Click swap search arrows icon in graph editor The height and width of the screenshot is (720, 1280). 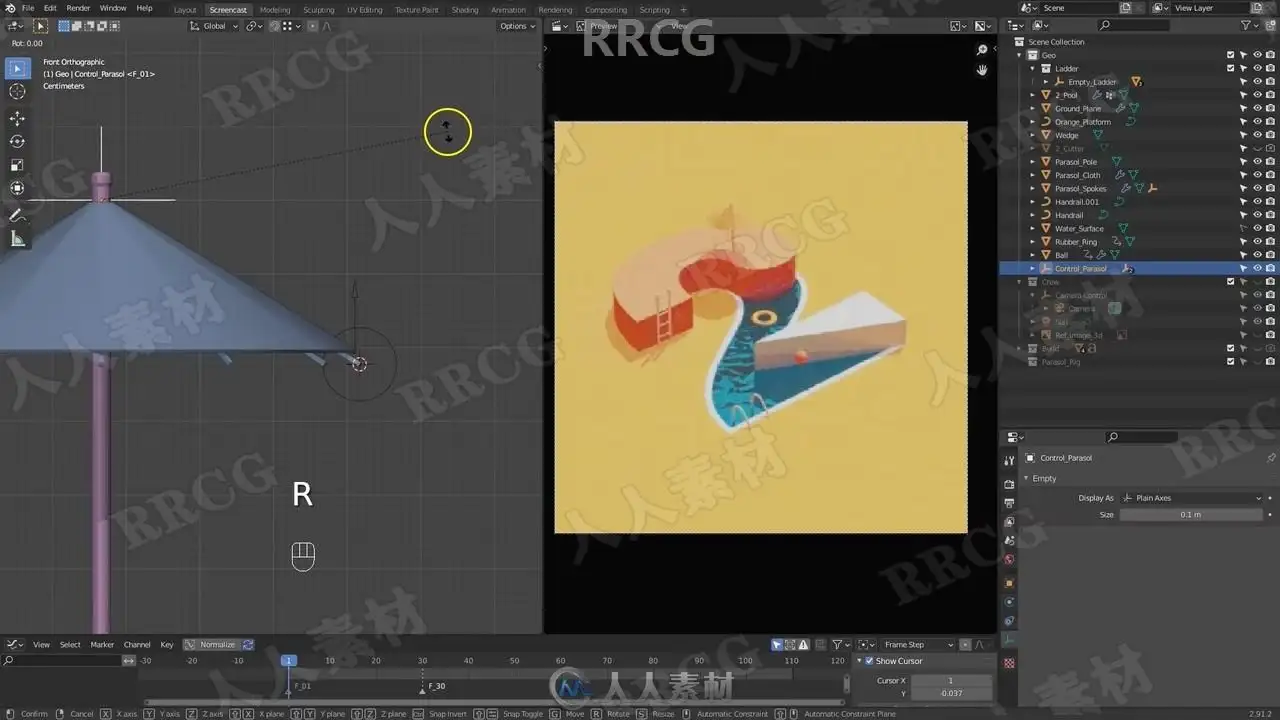click(x=129, y=661)
